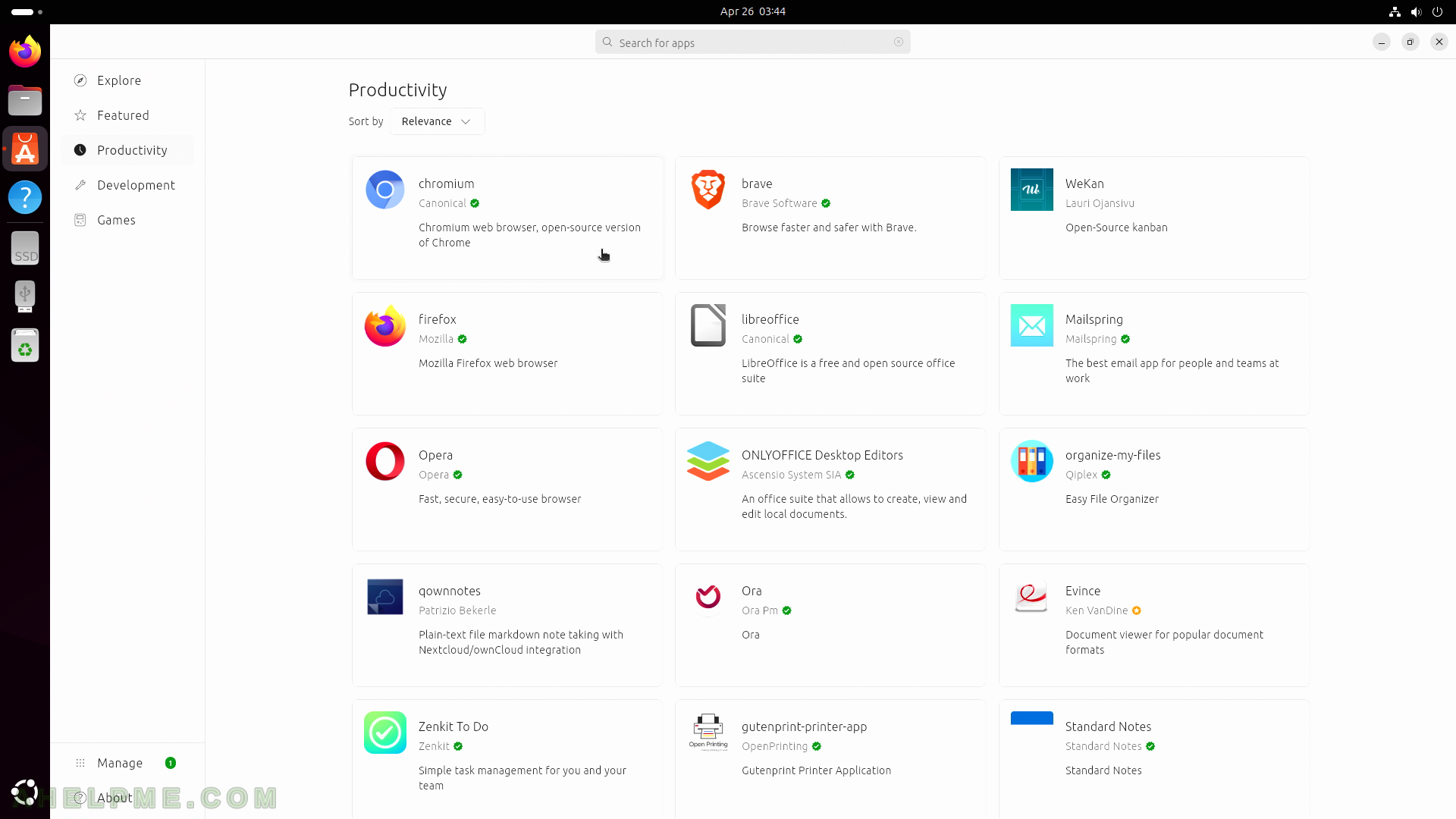Click the SSD drive dock icon
This screenshot has height=819, width=1456.
(25, 249)
